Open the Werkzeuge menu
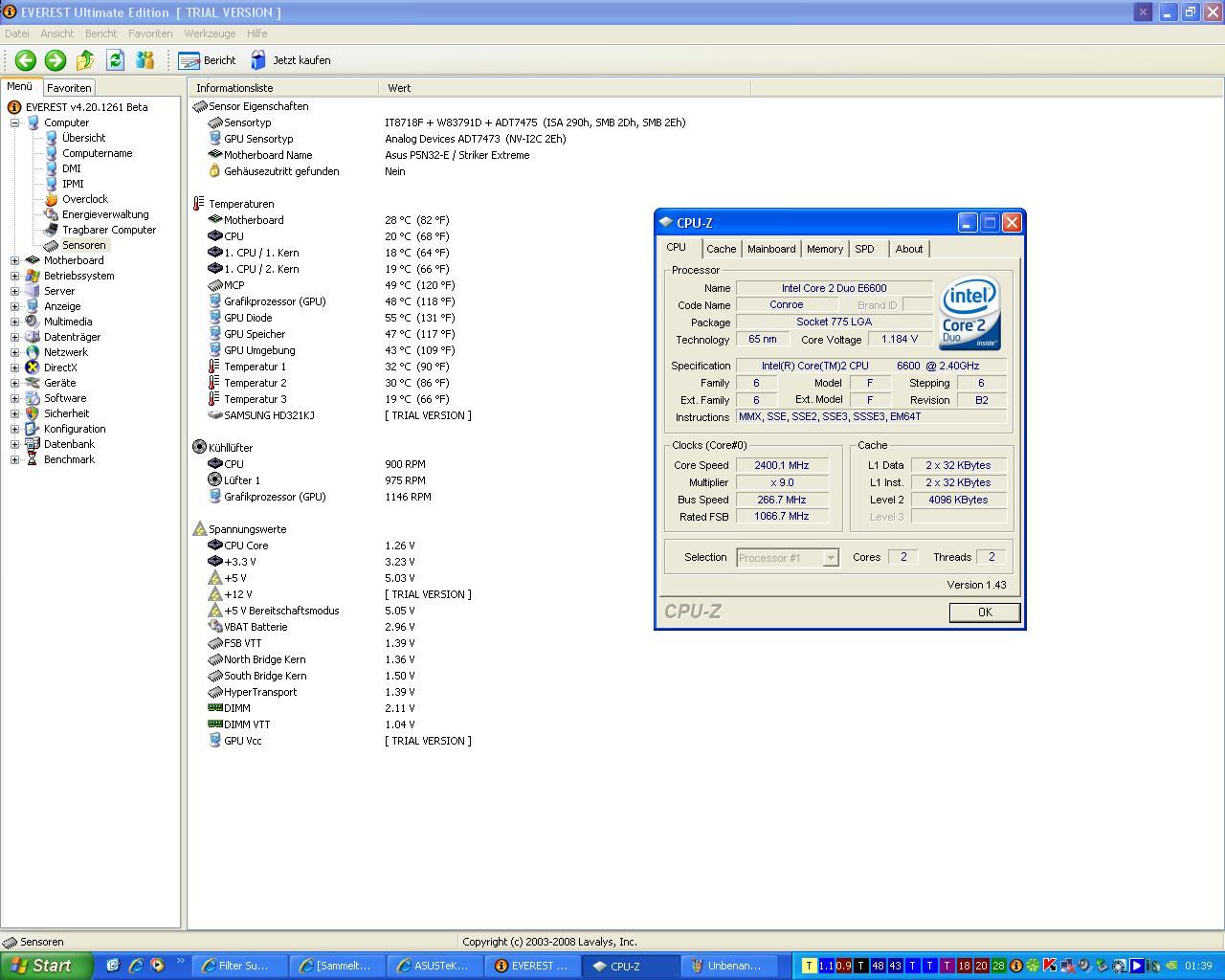This screenshot has height=980, width=1225. (210, 33)
